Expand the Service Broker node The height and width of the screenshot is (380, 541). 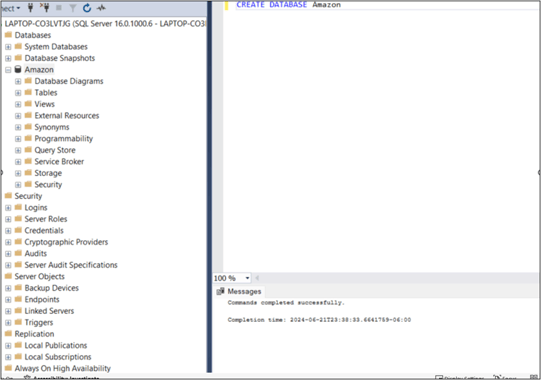(18, 162)
